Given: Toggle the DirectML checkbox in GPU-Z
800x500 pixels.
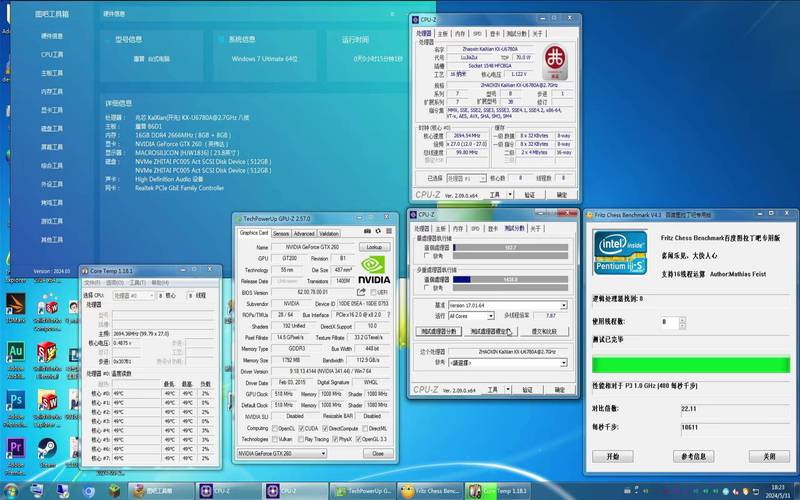Looking at the screenshot, I should click(x=364, y=429).
